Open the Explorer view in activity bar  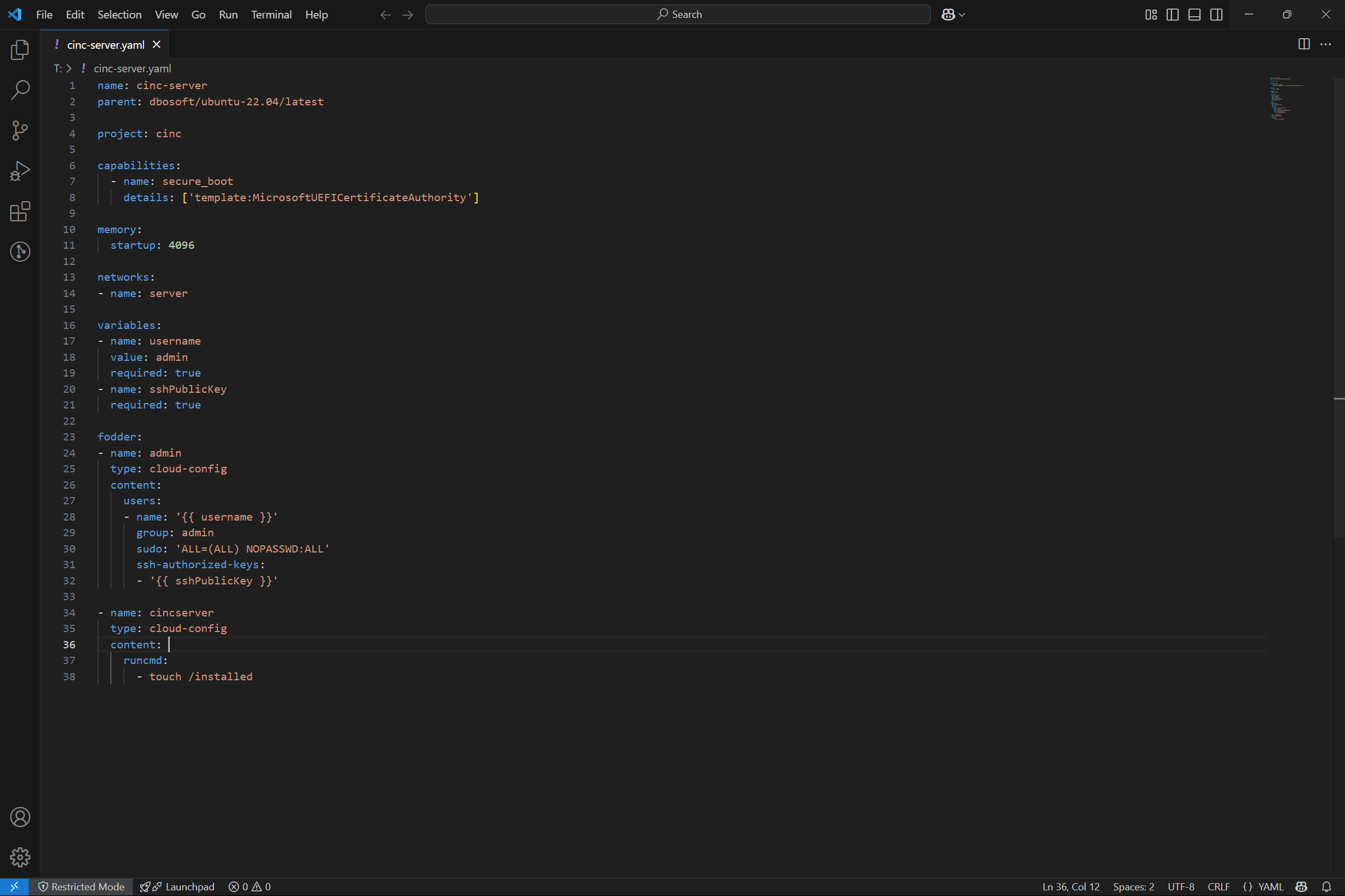click(x=20, y=50)
